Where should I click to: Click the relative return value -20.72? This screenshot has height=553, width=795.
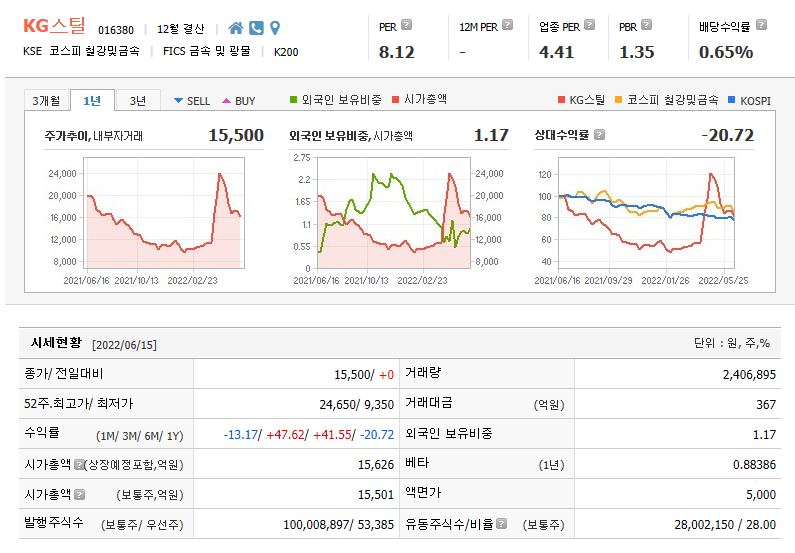pos(728,135)
